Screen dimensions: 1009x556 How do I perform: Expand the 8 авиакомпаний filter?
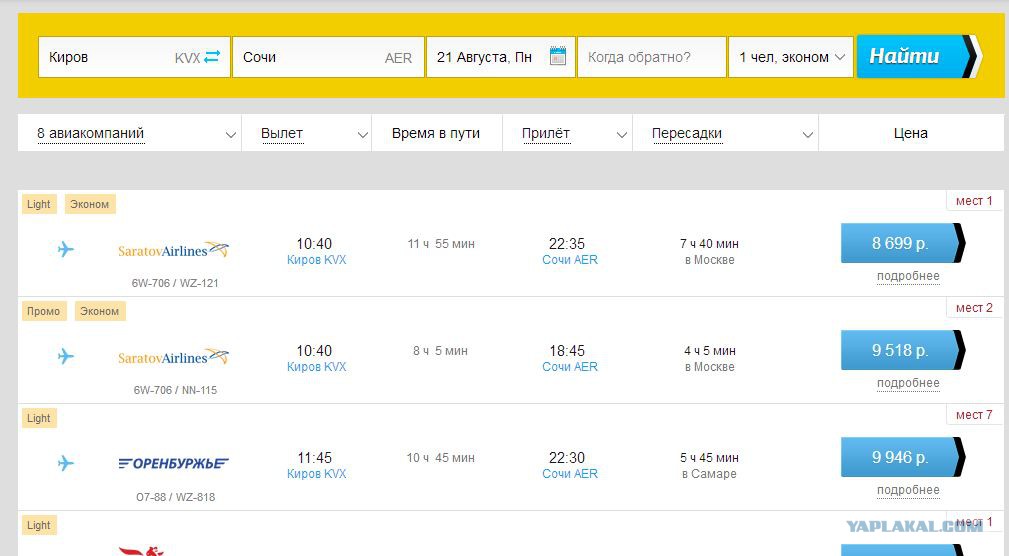129,133
